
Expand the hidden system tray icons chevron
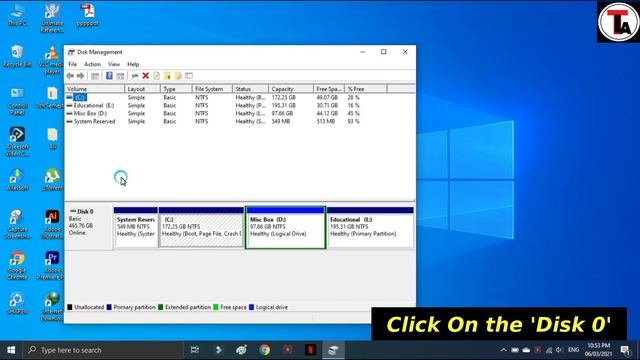(x=503, y=350)
